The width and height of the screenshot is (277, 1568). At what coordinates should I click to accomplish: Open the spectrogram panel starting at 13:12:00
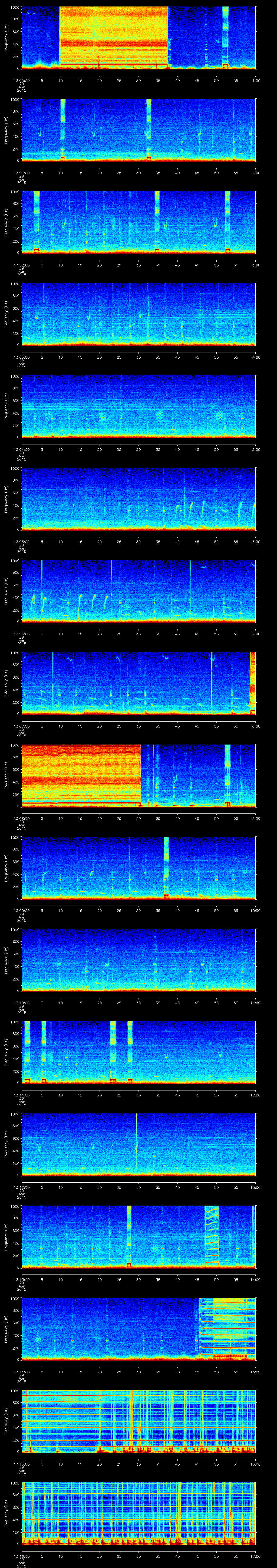tap(139, 1144)
